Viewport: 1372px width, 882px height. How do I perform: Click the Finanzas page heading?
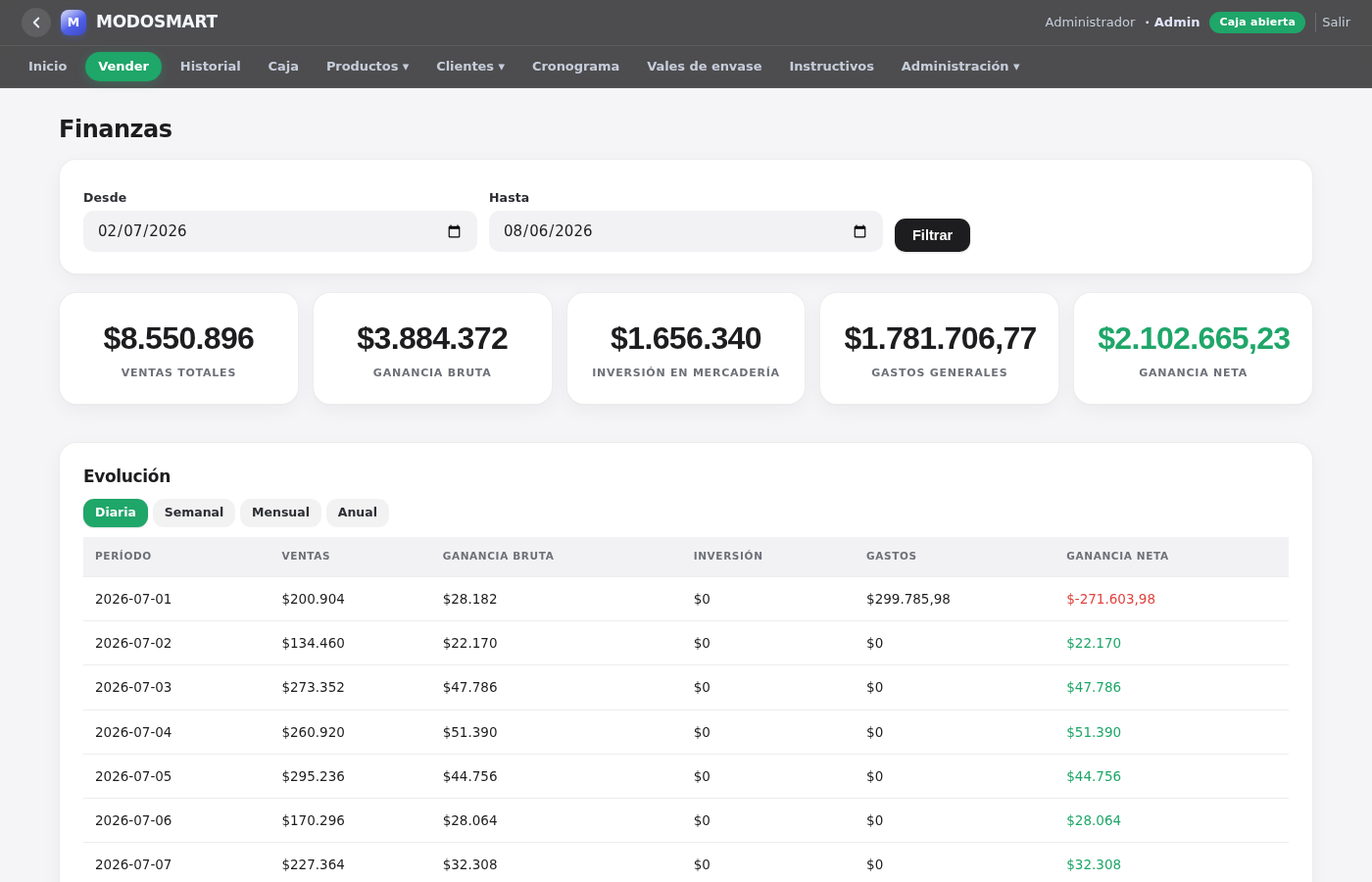click(x=116, y=129)
